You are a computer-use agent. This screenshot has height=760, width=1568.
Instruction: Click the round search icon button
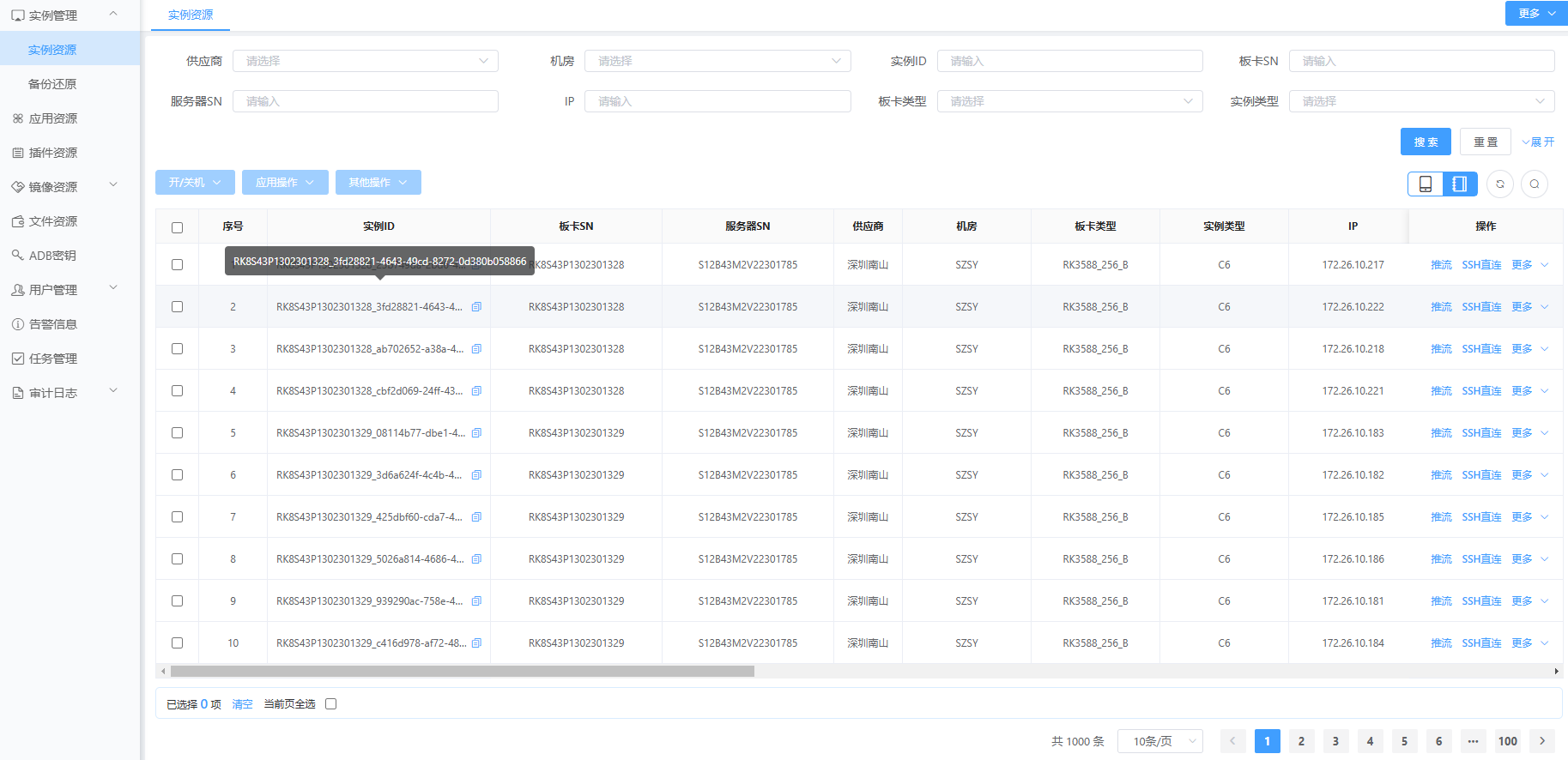(x=1535, y=184)
